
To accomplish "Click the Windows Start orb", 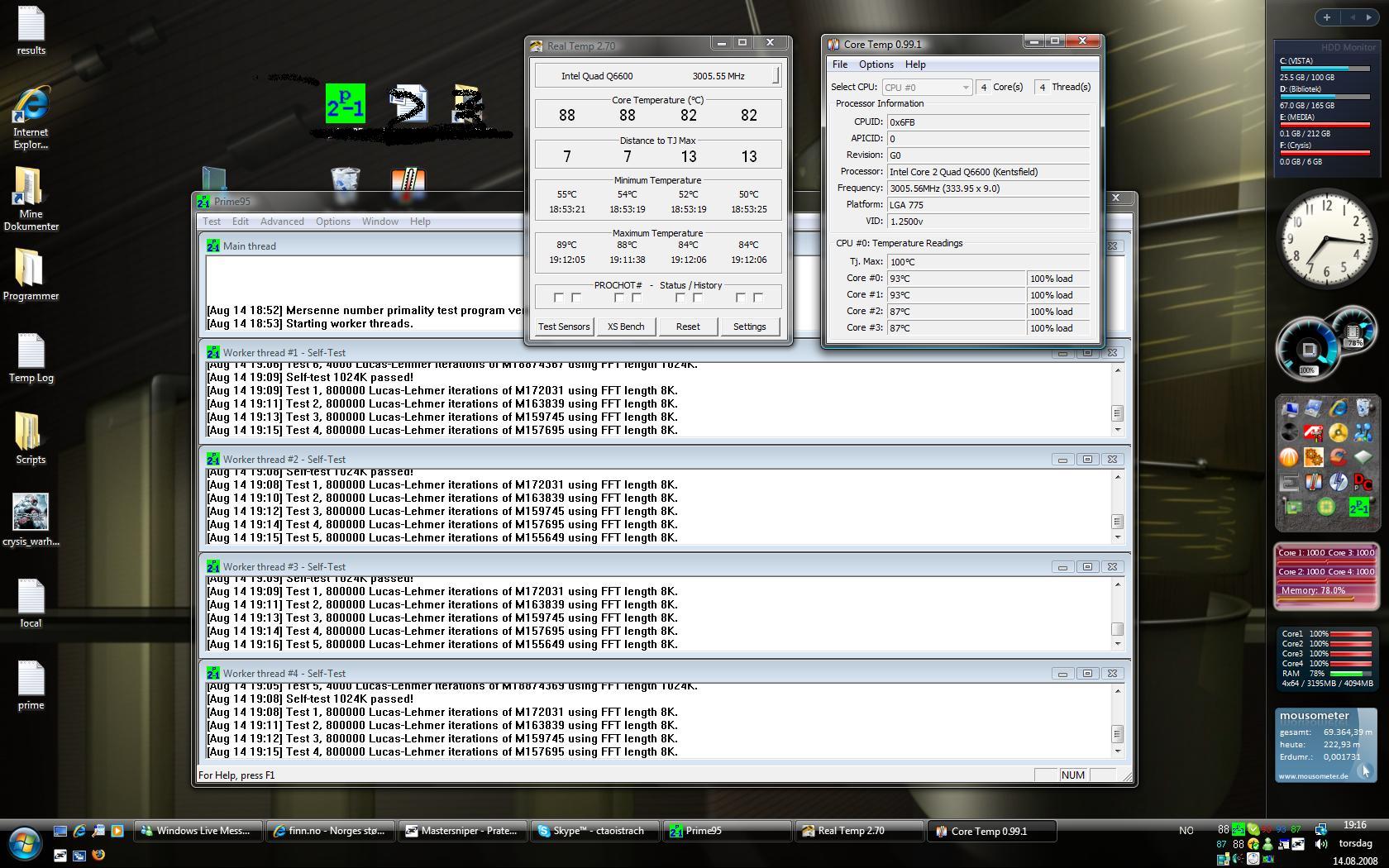I will pyautogui.click(x=24, y=844).
